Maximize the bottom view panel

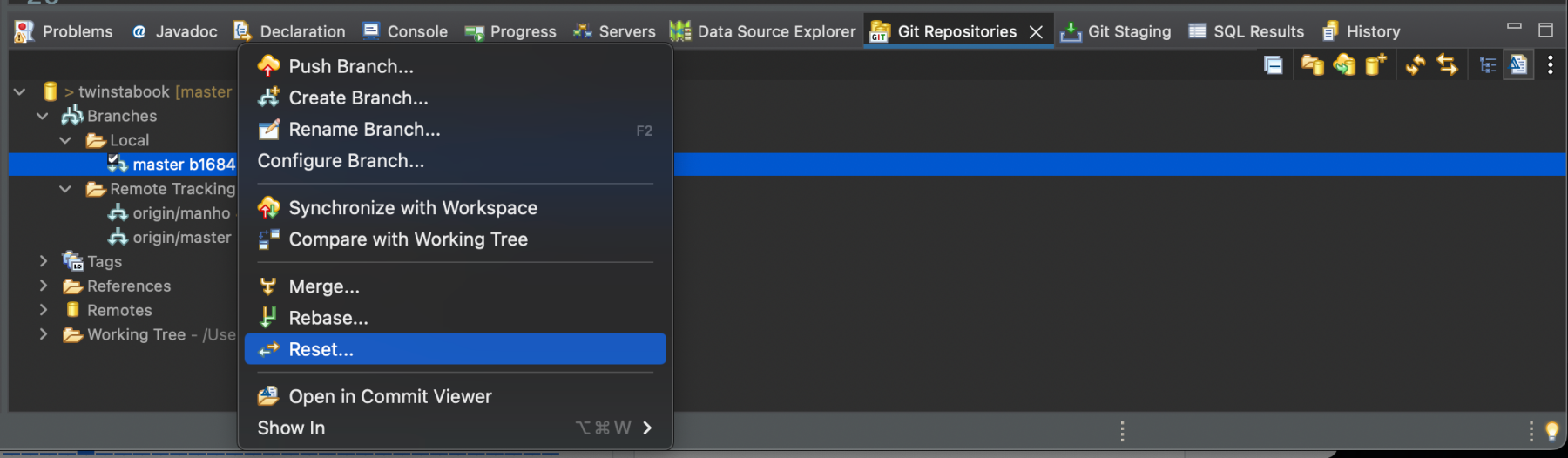(1545, 30)
